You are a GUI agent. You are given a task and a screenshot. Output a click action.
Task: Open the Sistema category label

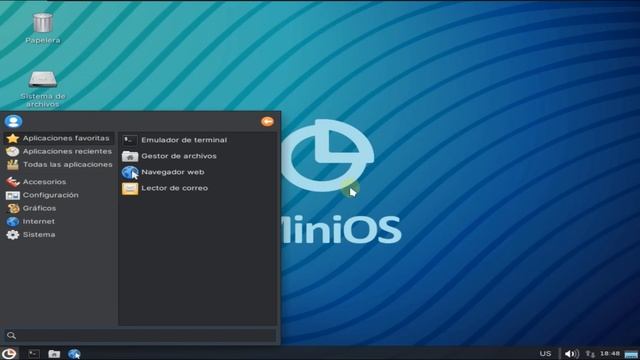(x=39, y=235)
